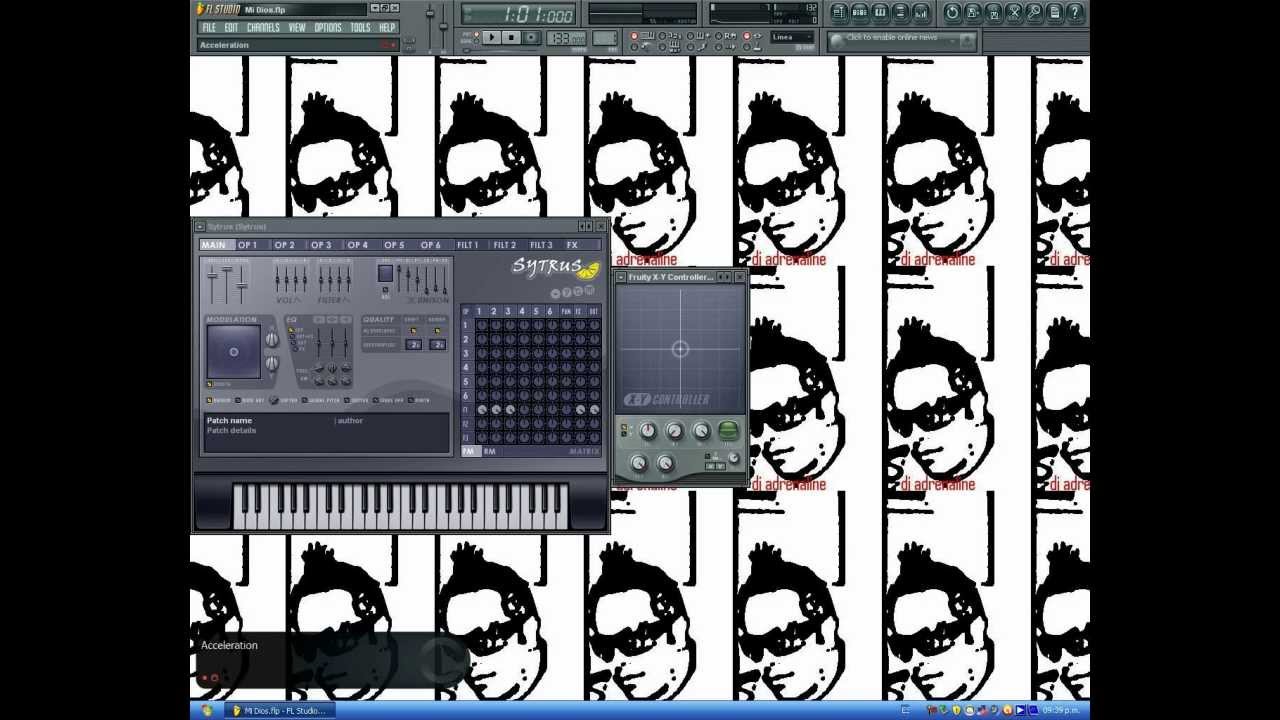The width and height of the screenshot is (1280, 720).
Task: Toggle the last checkbox in Sytrus bottom row
Action: pyautogui.click(x=411, y=400)
